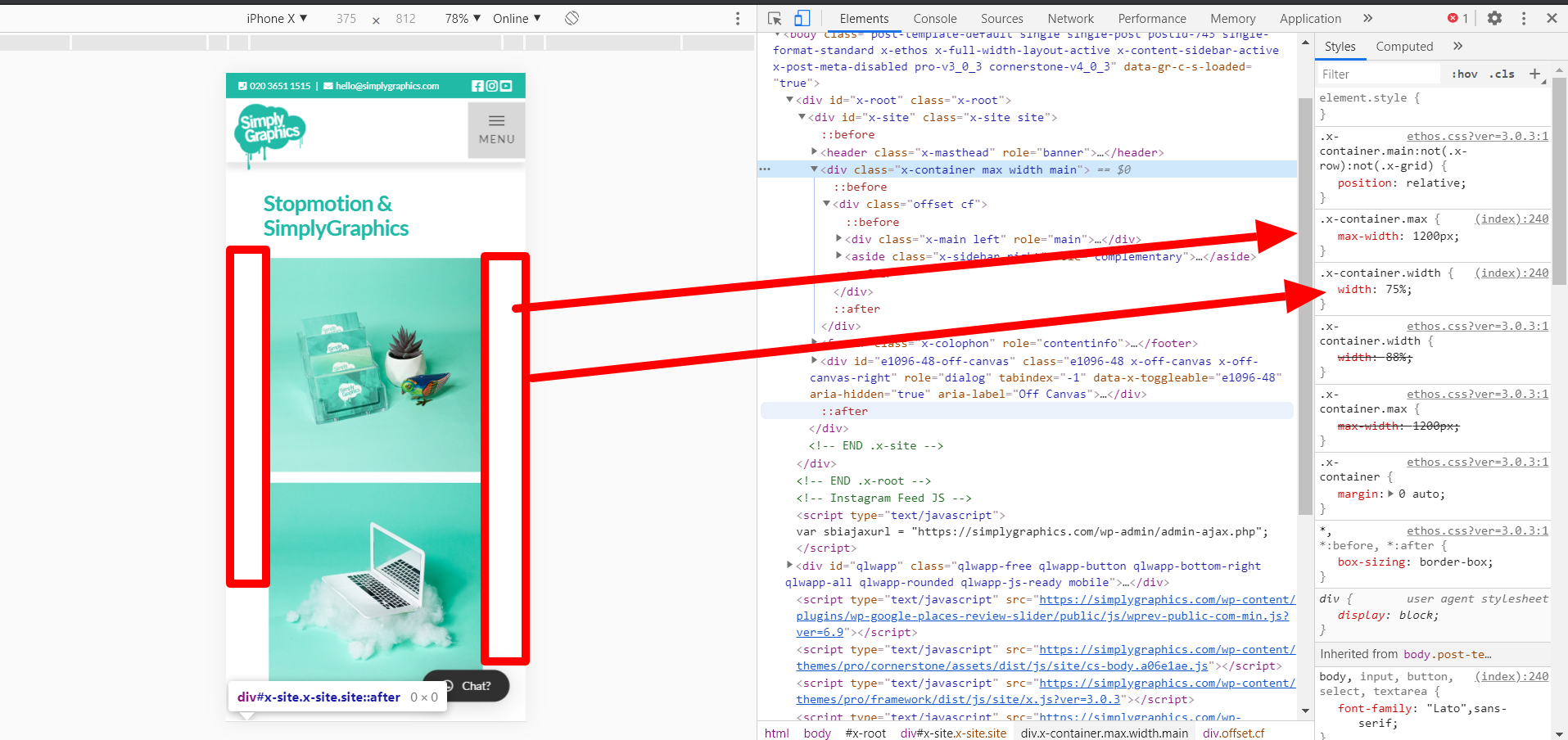This screenshot has height=740, width=1568.
Task: Open the Chat widget button
Action: point(467,686)
